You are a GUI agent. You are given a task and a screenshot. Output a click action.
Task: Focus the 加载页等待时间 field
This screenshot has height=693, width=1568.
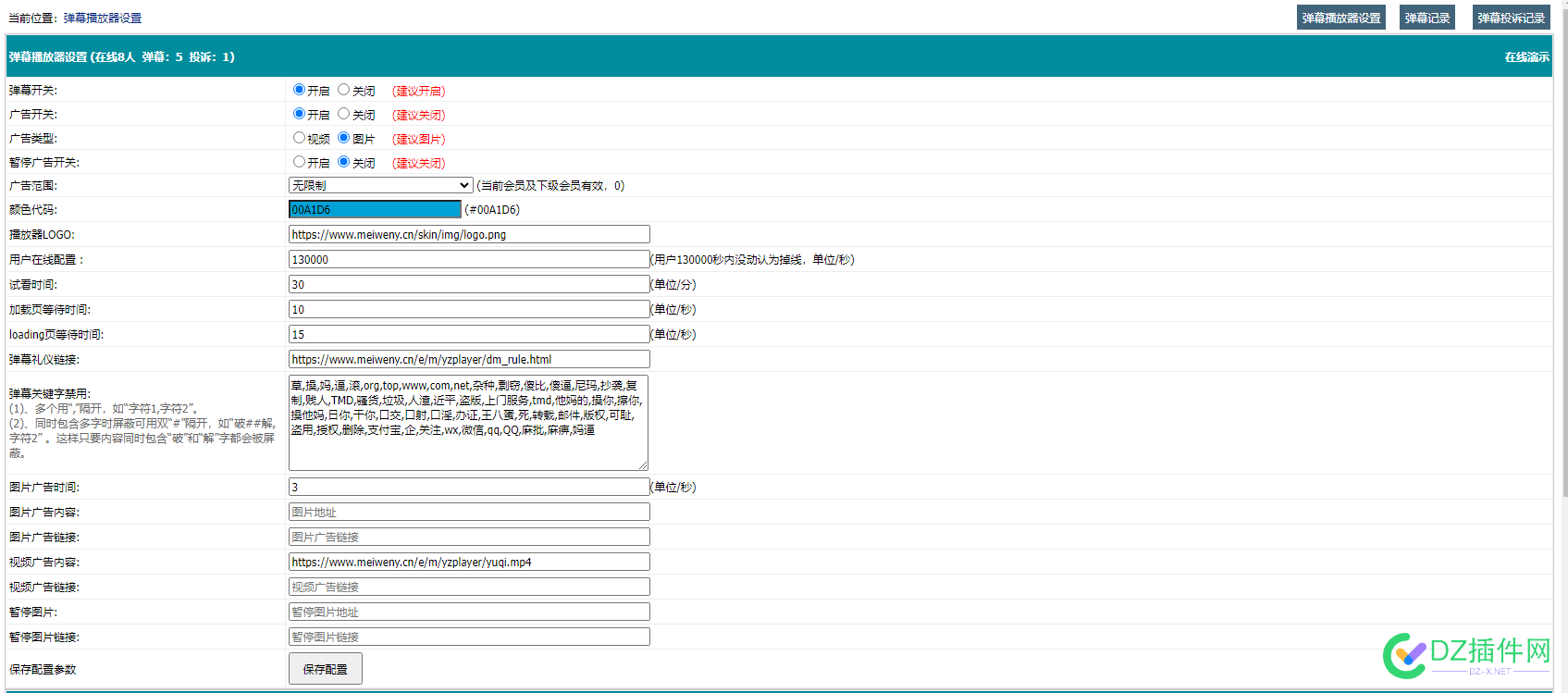pos(469,309)
